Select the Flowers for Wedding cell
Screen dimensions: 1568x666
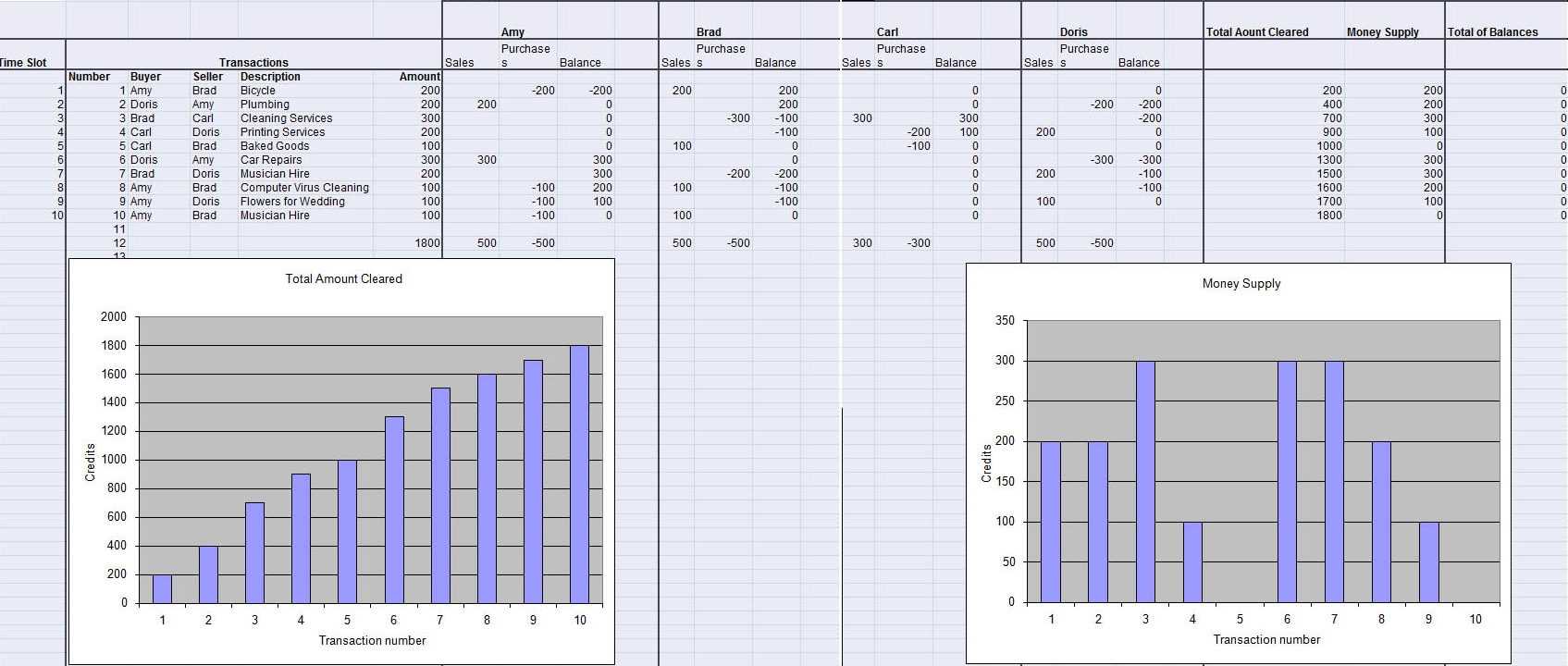pos(292,202)
